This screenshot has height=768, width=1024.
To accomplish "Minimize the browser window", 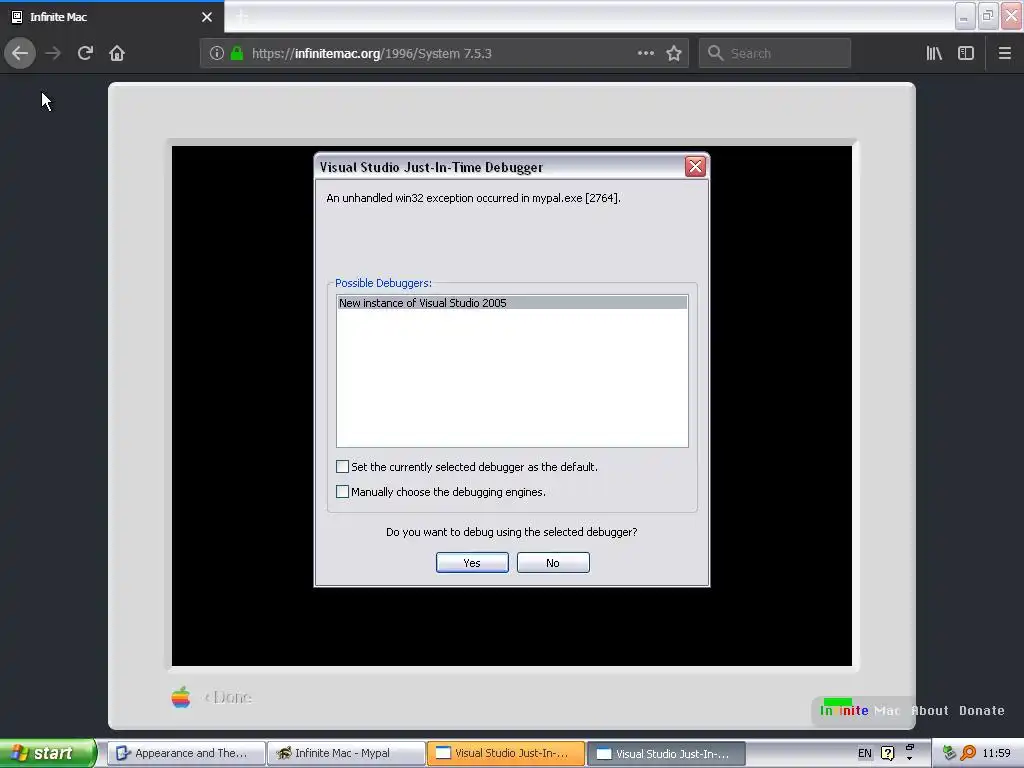I will tap(965, 16).
